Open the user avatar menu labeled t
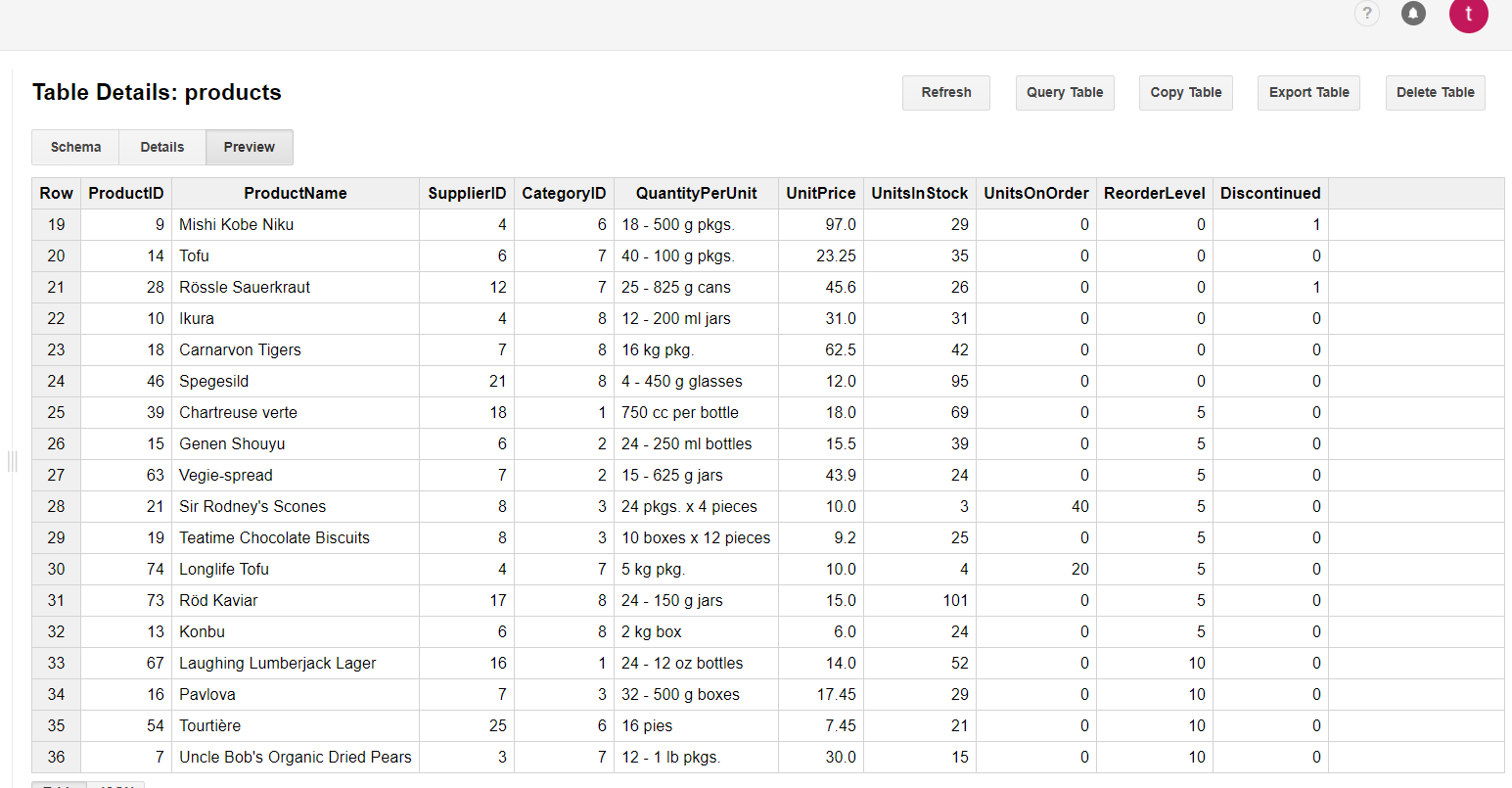The width and height of the screenshot is (1512, 788). [x=1468, y=16]
